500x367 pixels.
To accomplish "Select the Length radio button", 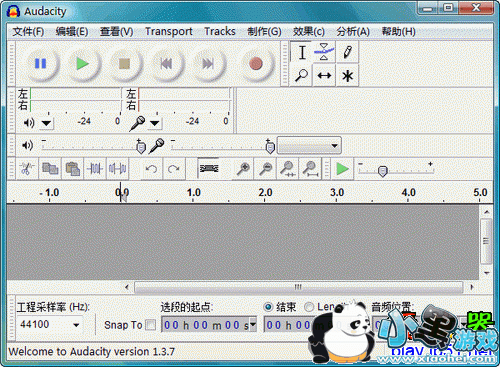I will pos(309,307).
